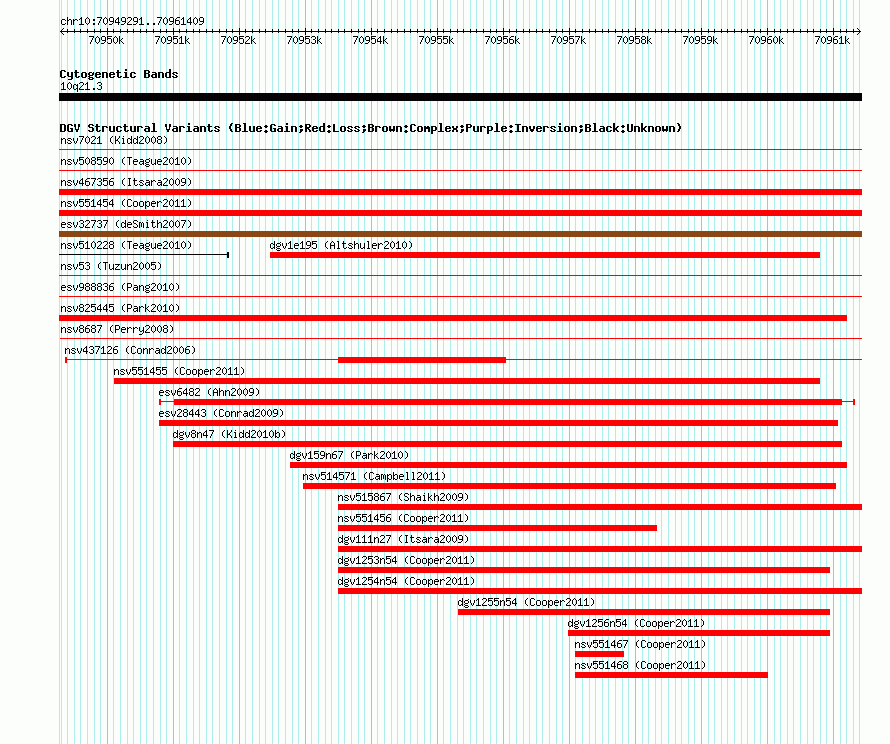Open the nsv551454 (Cooper2011) label
Screen dimensions: 890x744
click(126, 203)
